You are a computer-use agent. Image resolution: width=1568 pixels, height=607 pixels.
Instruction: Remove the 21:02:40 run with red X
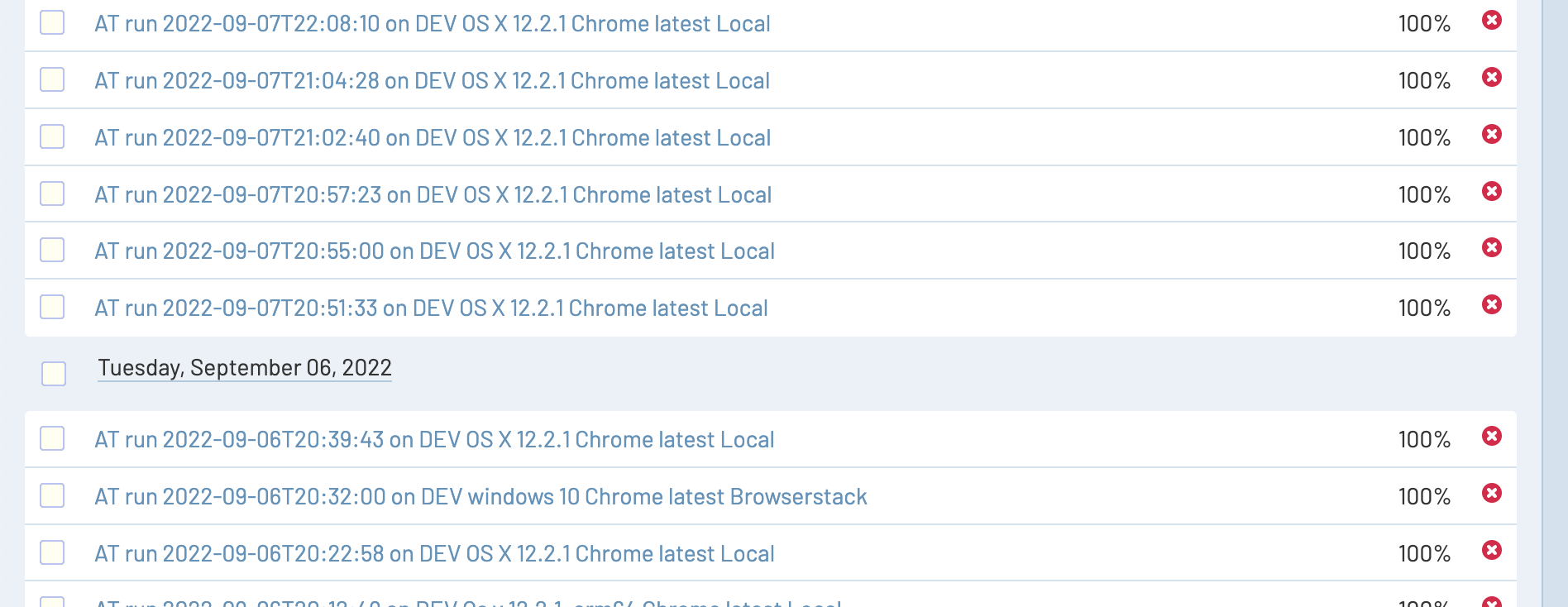pyautogui.click(x=1491, y=135)
